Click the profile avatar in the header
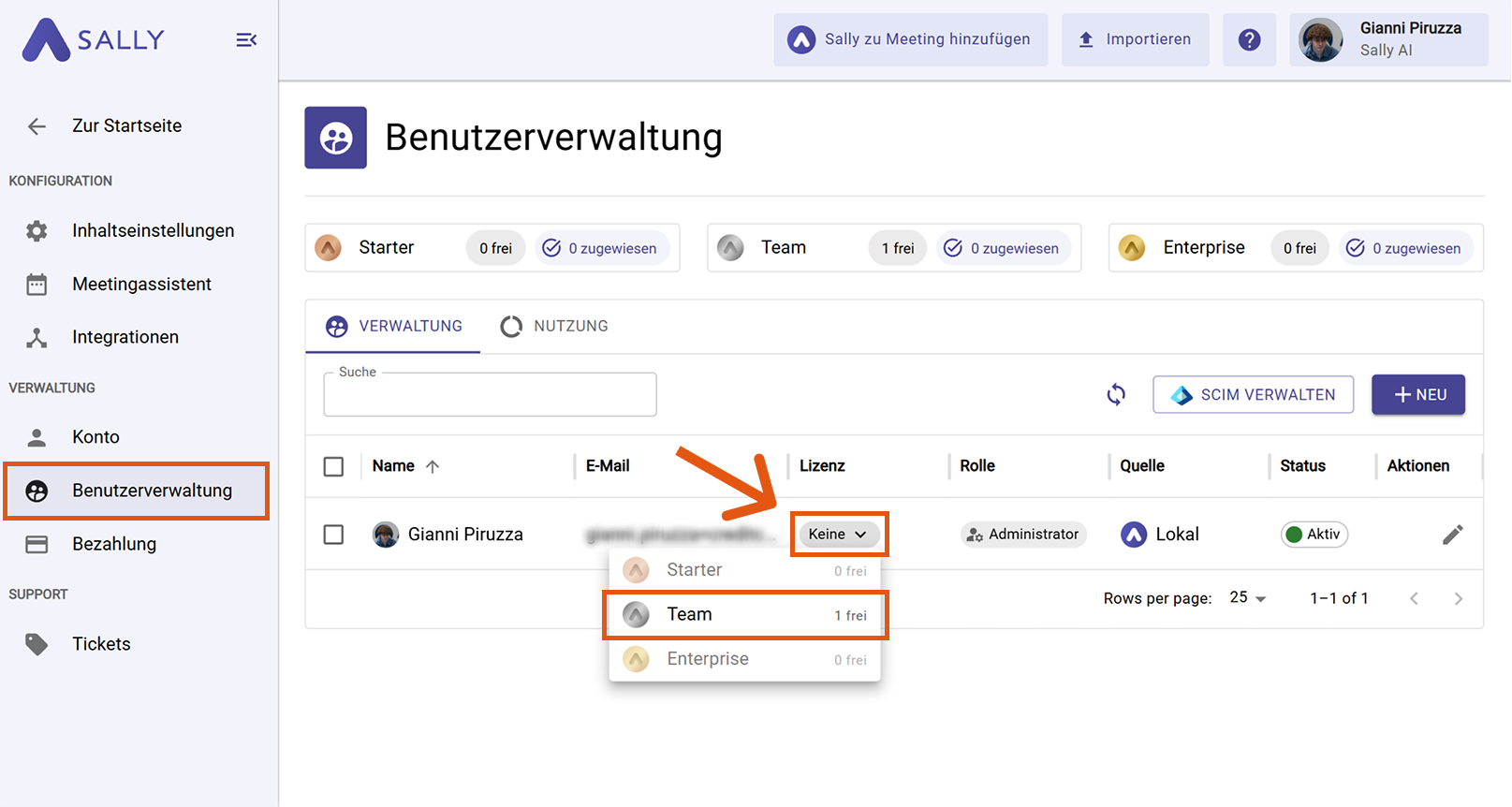 click(x=1321, y=39)
